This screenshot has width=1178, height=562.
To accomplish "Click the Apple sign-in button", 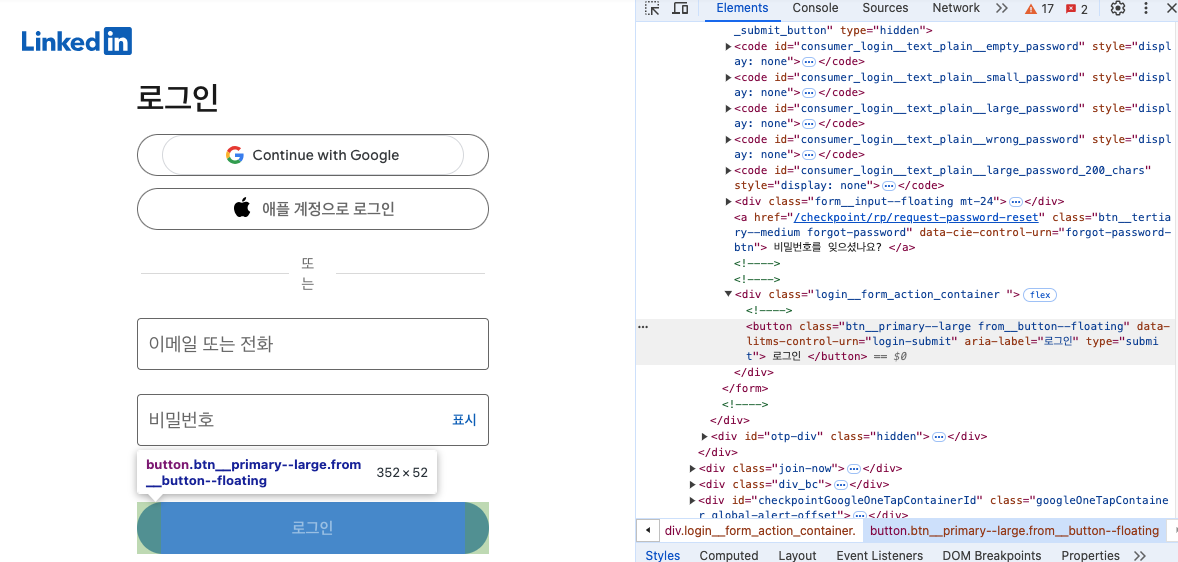I will 313,209.
